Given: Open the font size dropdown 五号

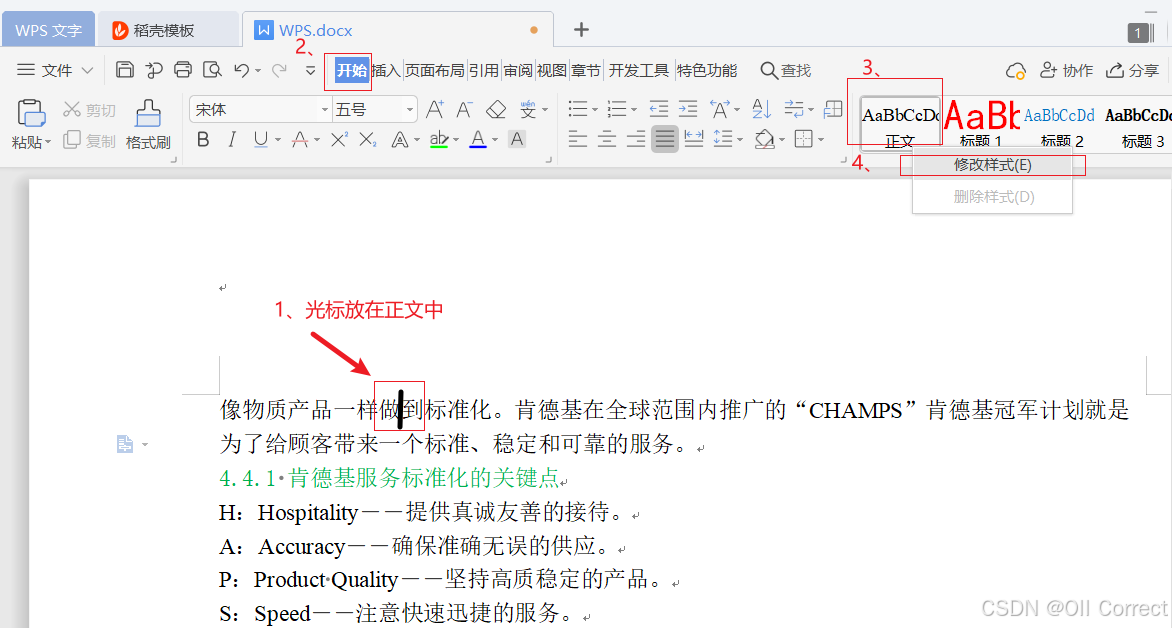Looking at the screenshot, I should pyautogui.click(x=410, y=110).
